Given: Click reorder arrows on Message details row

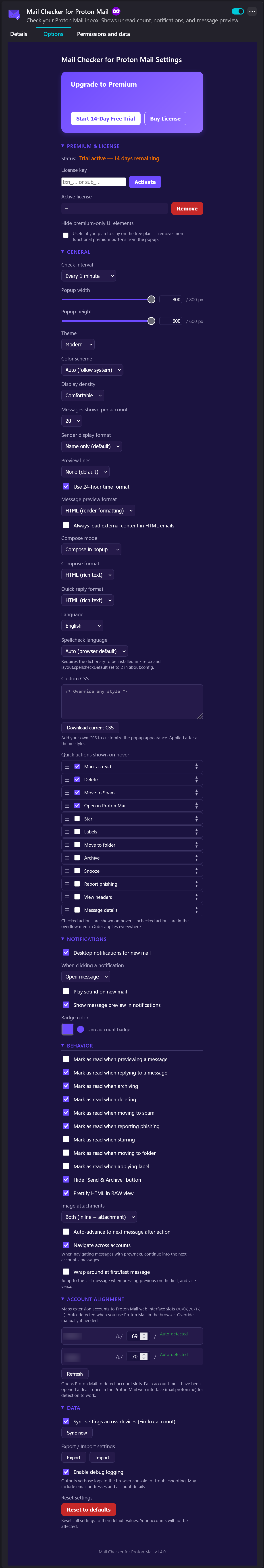Looking at the screenshot, I should [x=196, y=910].
